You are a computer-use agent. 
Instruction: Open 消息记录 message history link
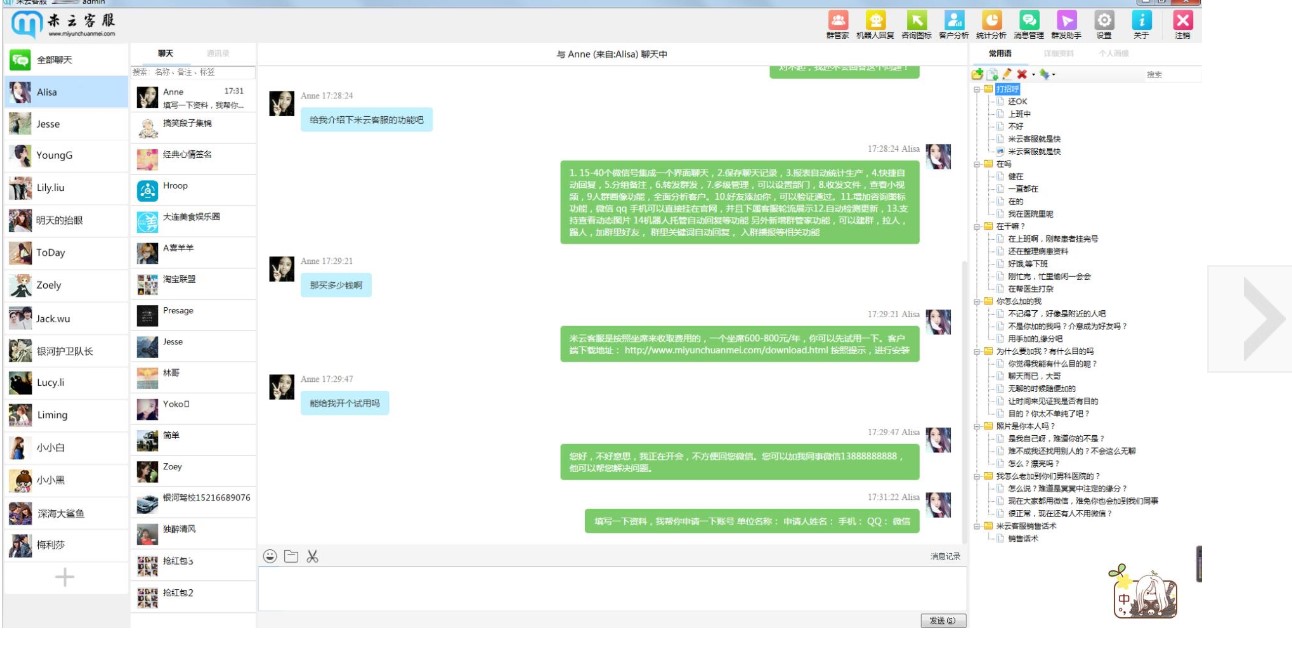click(x=945, y=556)
